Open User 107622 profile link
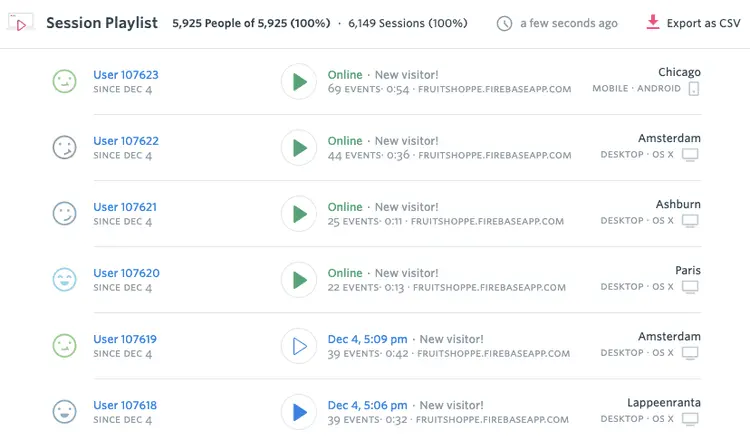 125,141
